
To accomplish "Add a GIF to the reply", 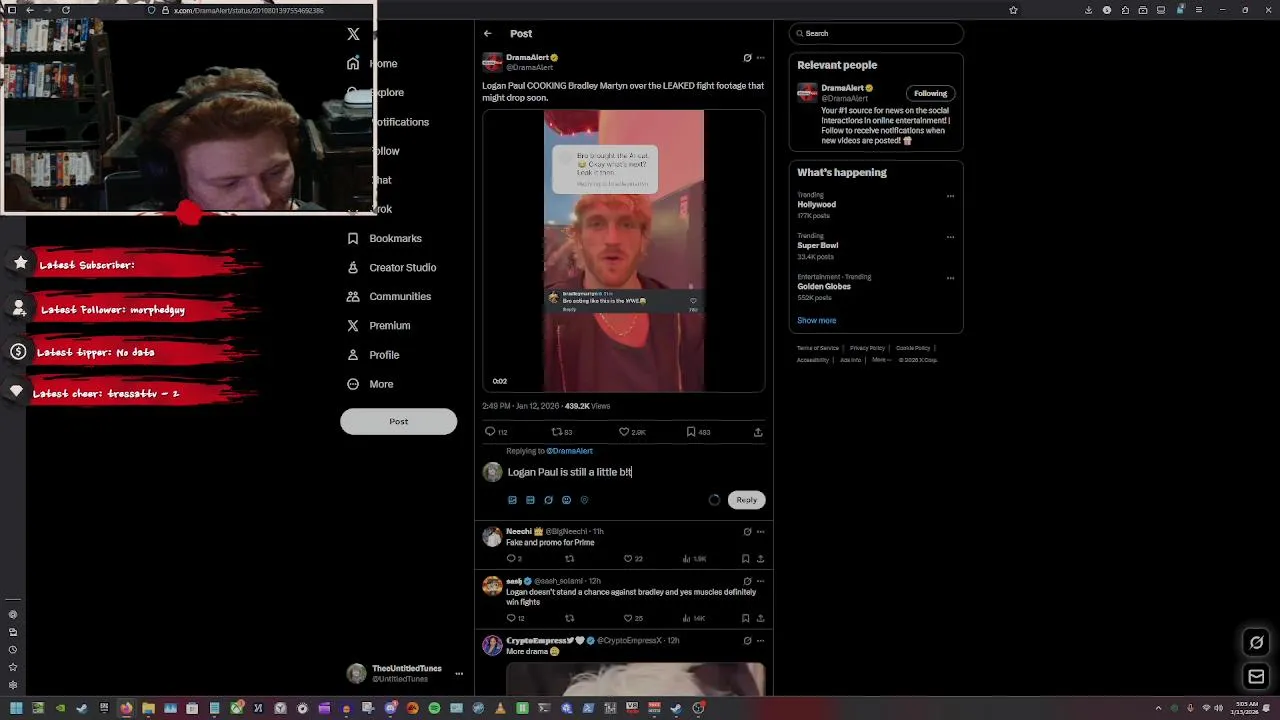I will click(530, 500).
